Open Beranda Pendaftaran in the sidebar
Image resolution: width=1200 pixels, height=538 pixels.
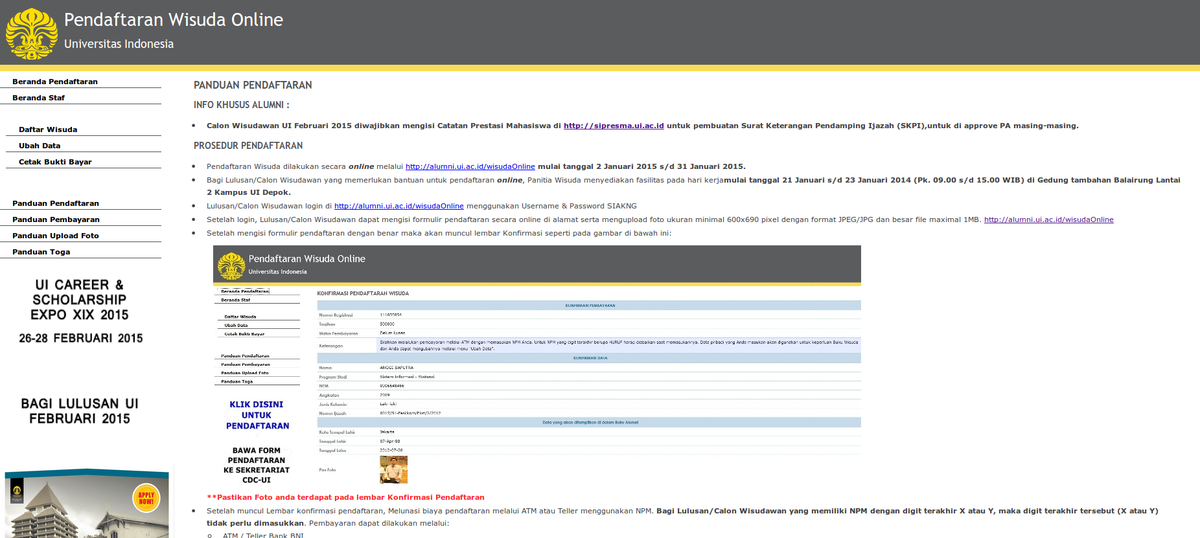point(55,81)
